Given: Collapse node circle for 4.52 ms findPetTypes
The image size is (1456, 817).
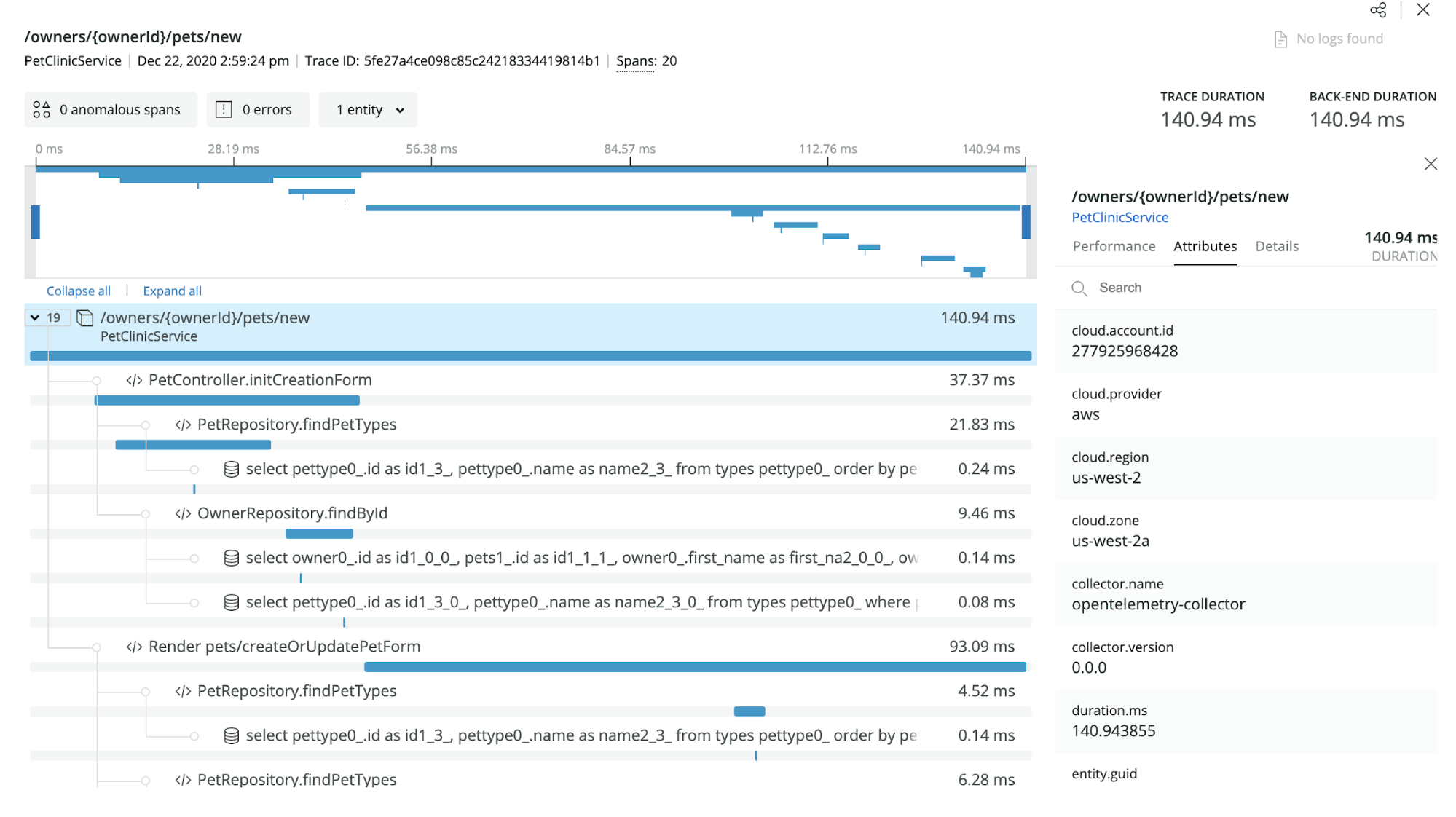Looking at the screenshot, I should point(145,692).
